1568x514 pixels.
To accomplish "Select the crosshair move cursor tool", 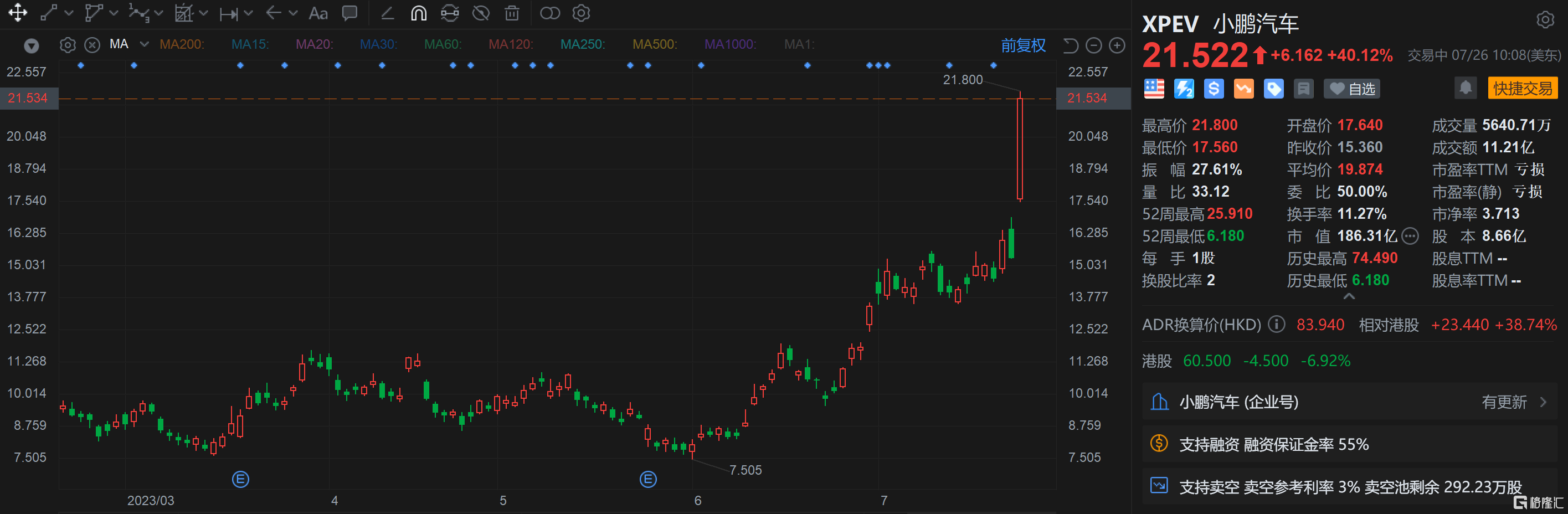I will [x=18, y=13].
